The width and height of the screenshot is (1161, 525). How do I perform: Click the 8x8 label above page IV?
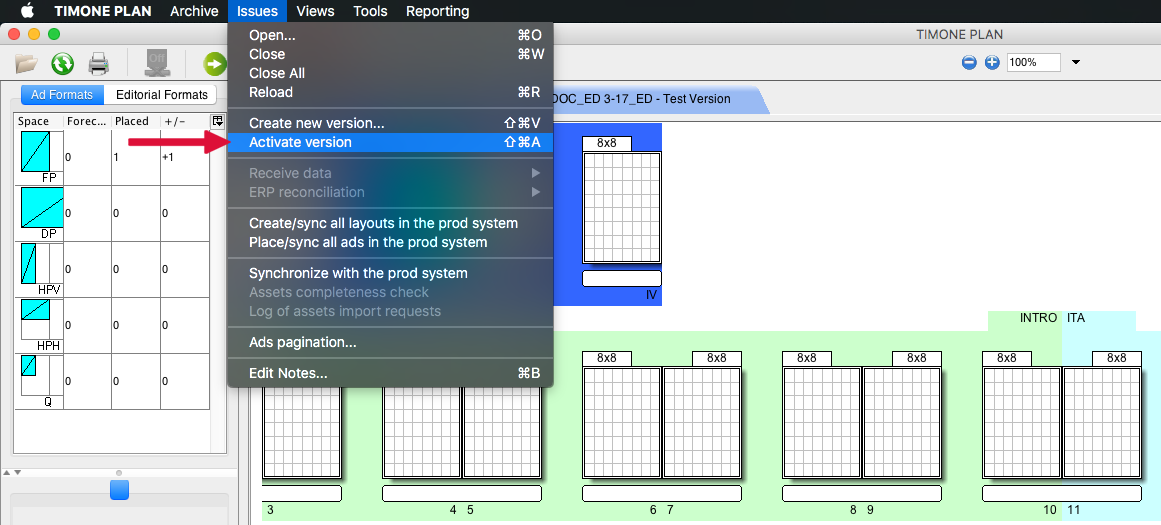[x=606, y=143]
